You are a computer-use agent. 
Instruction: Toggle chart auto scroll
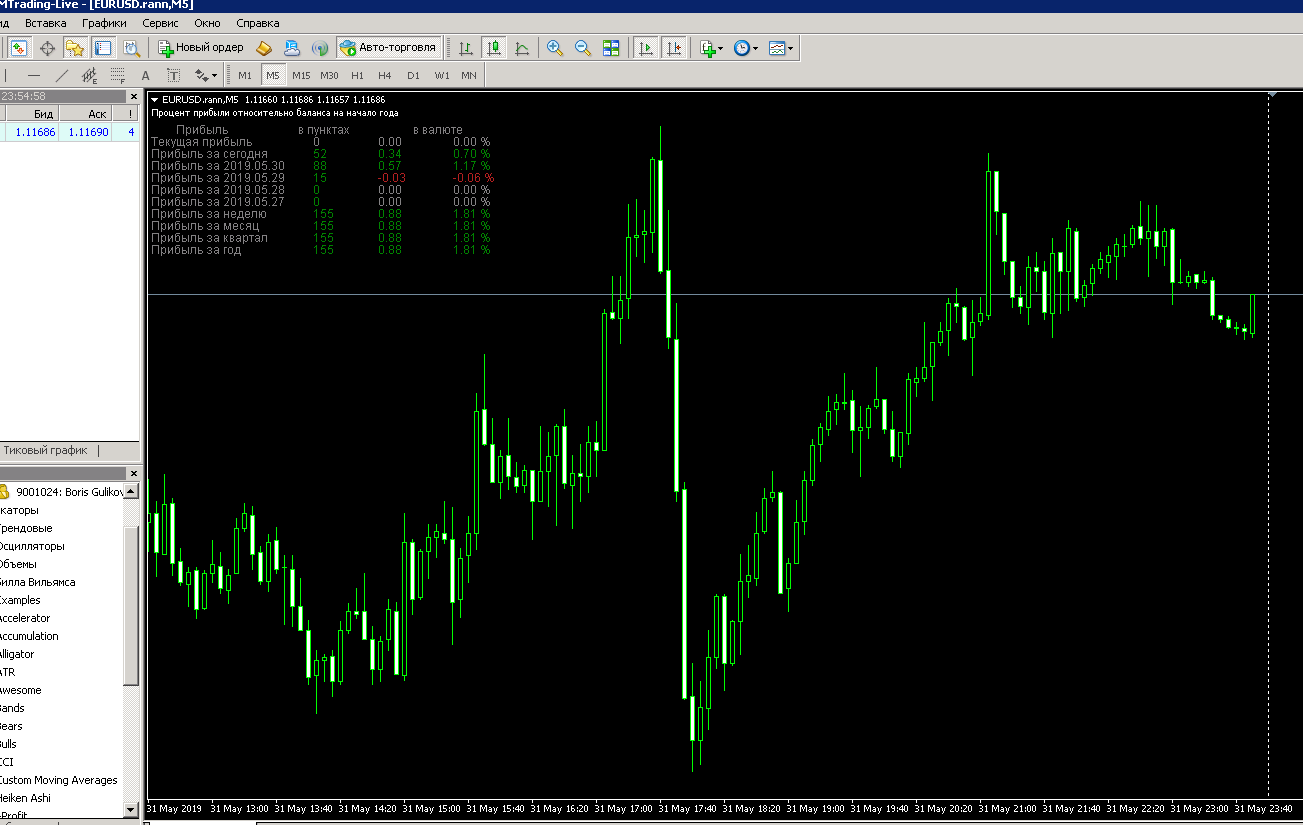tap(646, 47)
